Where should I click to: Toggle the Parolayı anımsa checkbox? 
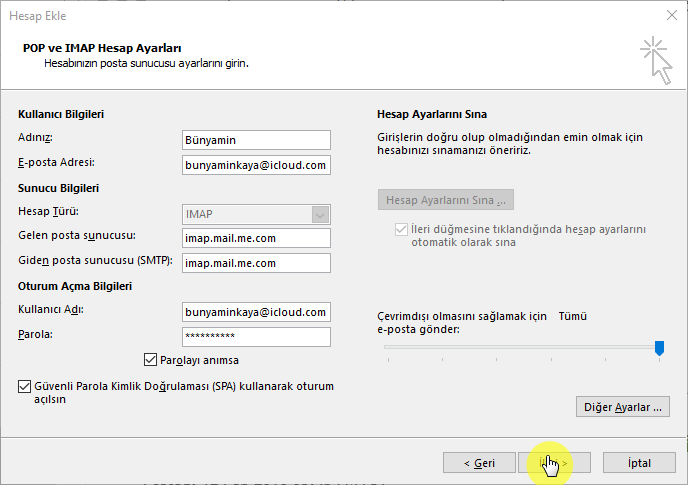(x=150, y=359)
